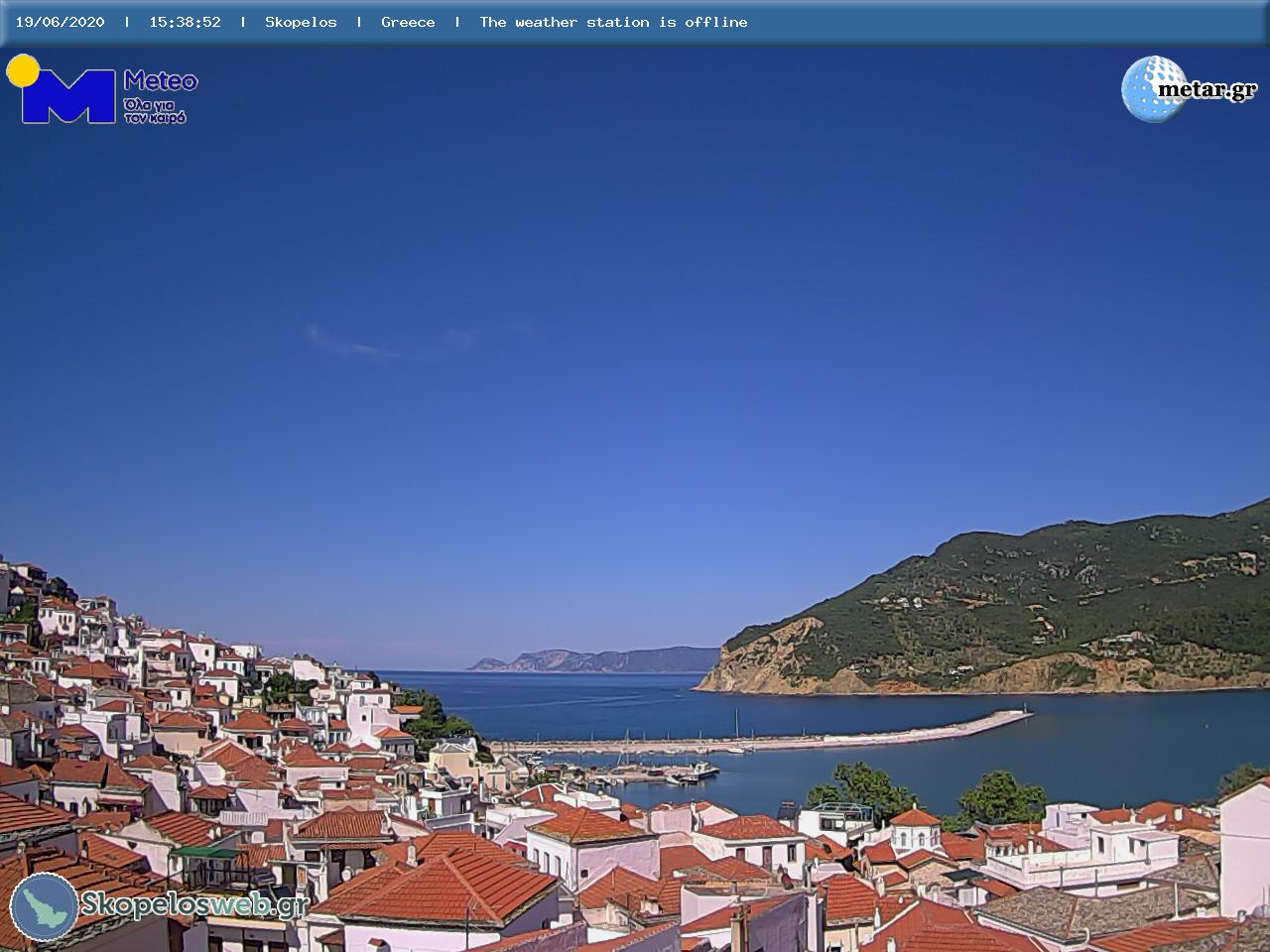The image size is (1270, 952).
Task: Click the Greece country label
Action: pyautogui.click(x=408, y=22)
